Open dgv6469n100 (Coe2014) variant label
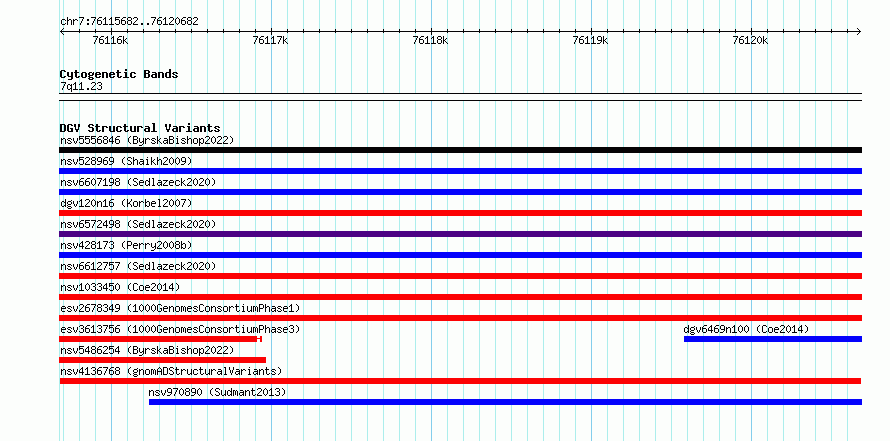 (746, 329)
